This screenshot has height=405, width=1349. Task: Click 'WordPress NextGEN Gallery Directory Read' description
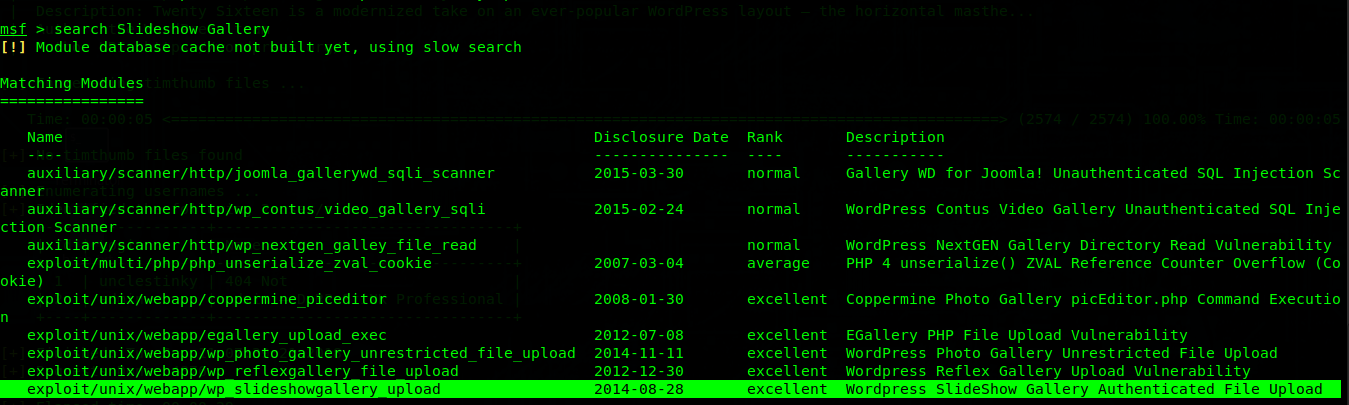click(1088, 245)
